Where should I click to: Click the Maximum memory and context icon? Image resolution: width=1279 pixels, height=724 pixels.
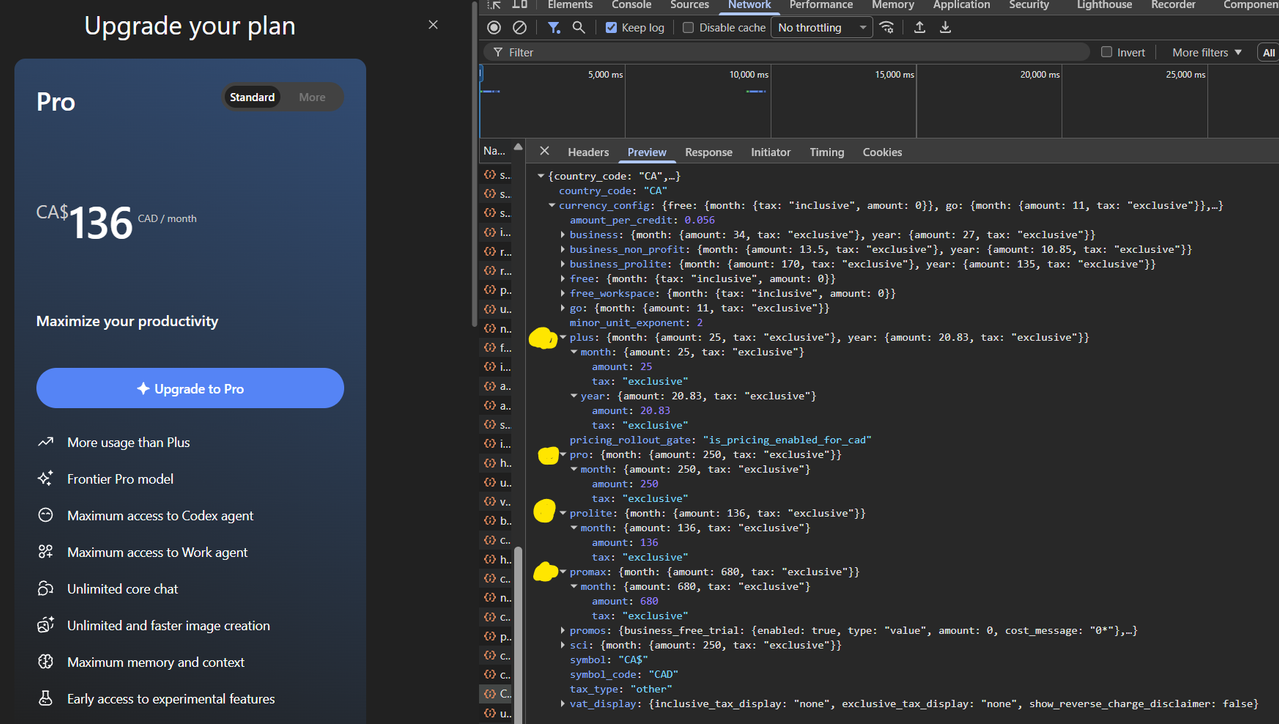[45, 662]
